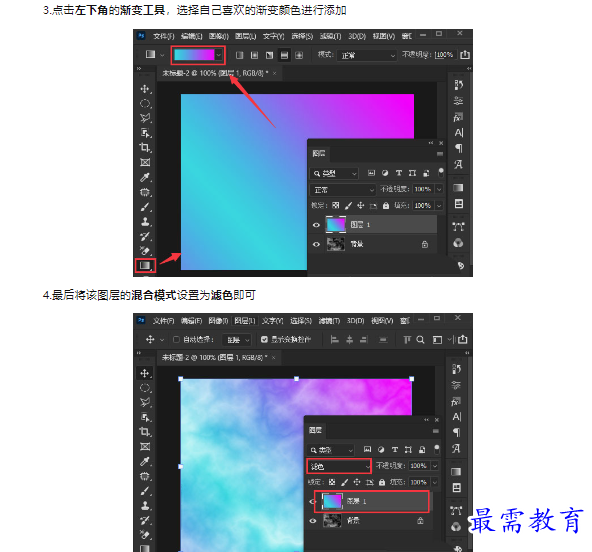Viewport: 592px width, 552px height.
Task: Click gradient preview swatch in step 3 options bar
Action: click(x=194, y=55)
